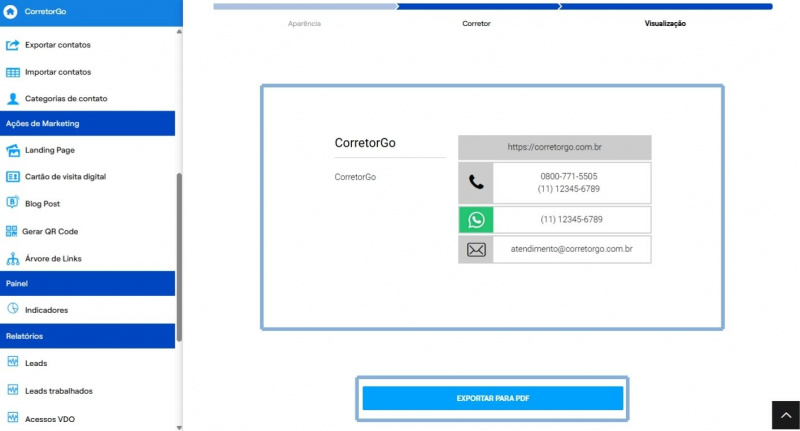The width and height of the screenshot is (800, 431).
Task: Click the CorretorGo home icon
Action: tap(10, 11)
